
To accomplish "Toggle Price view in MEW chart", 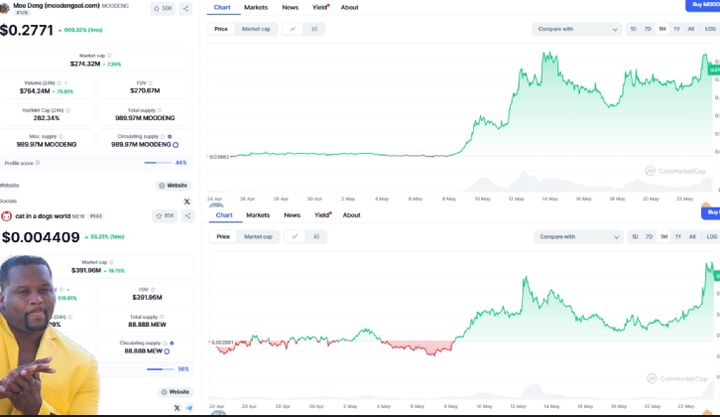I will 223,237.
